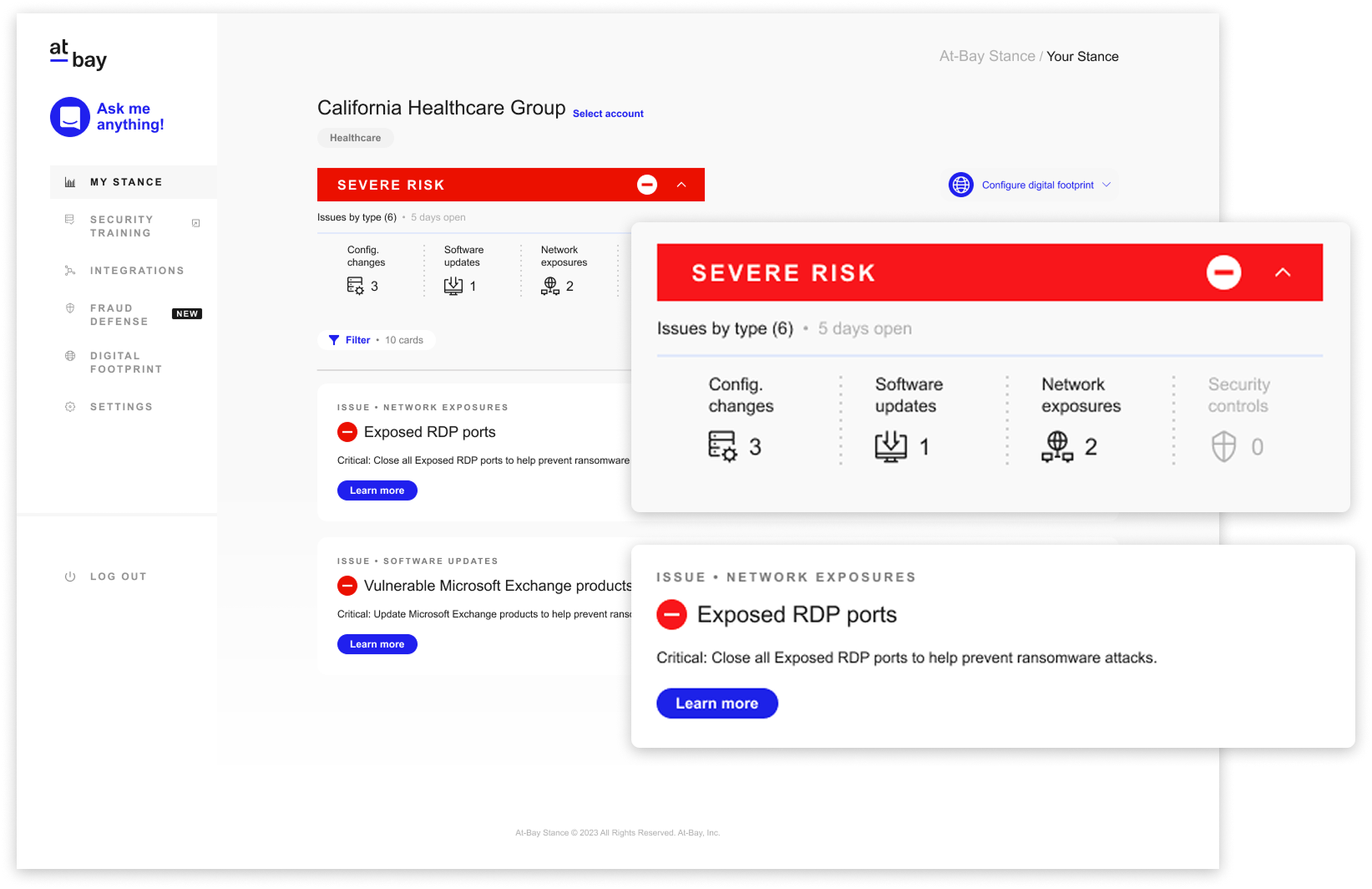The width and height of the screenshot is (1372, 889).
Task: Click 'ISSUE • SOFTWARE UPDATES' card label
Action: tap(418, 561)
